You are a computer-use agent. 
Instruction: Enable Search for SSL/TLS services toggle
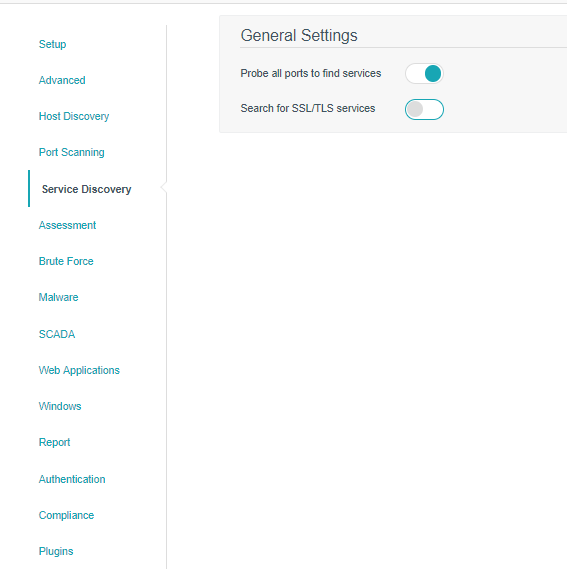point(424,109)
